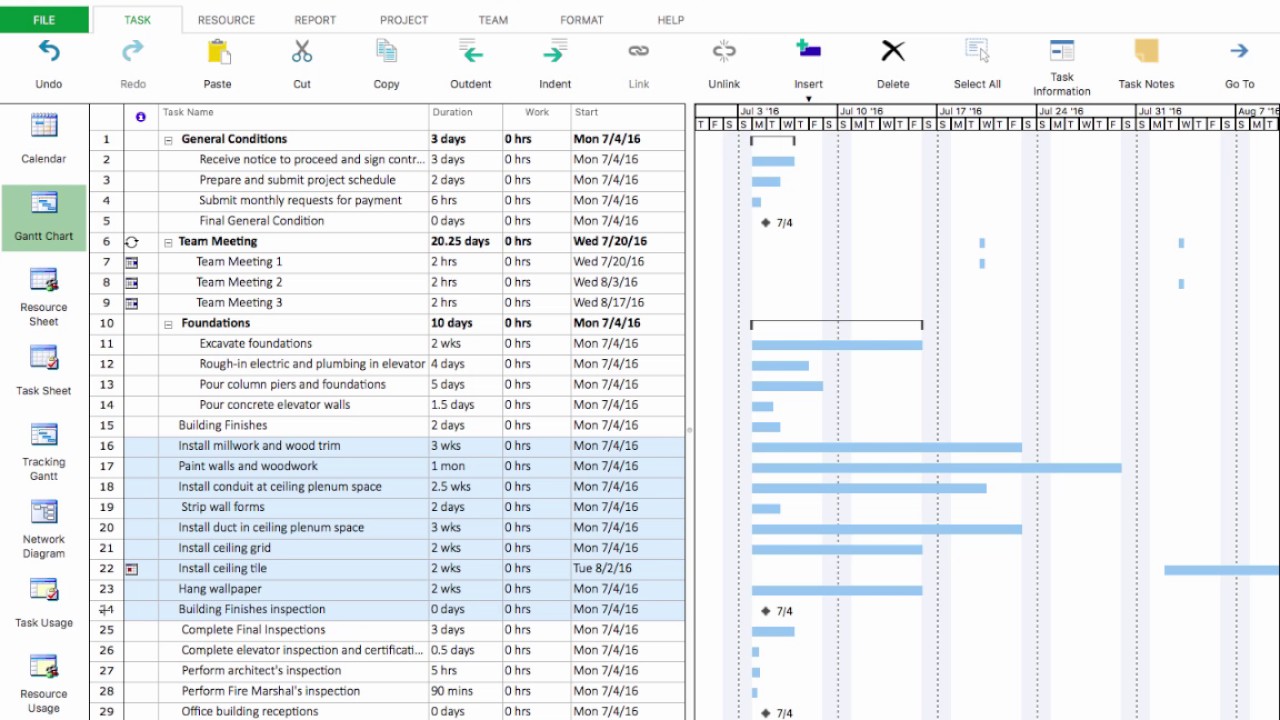Image resolution: width=1280 pixels, height=720 pixels.
Task: Open the FILE menu
Action: [x=44, y=19]
